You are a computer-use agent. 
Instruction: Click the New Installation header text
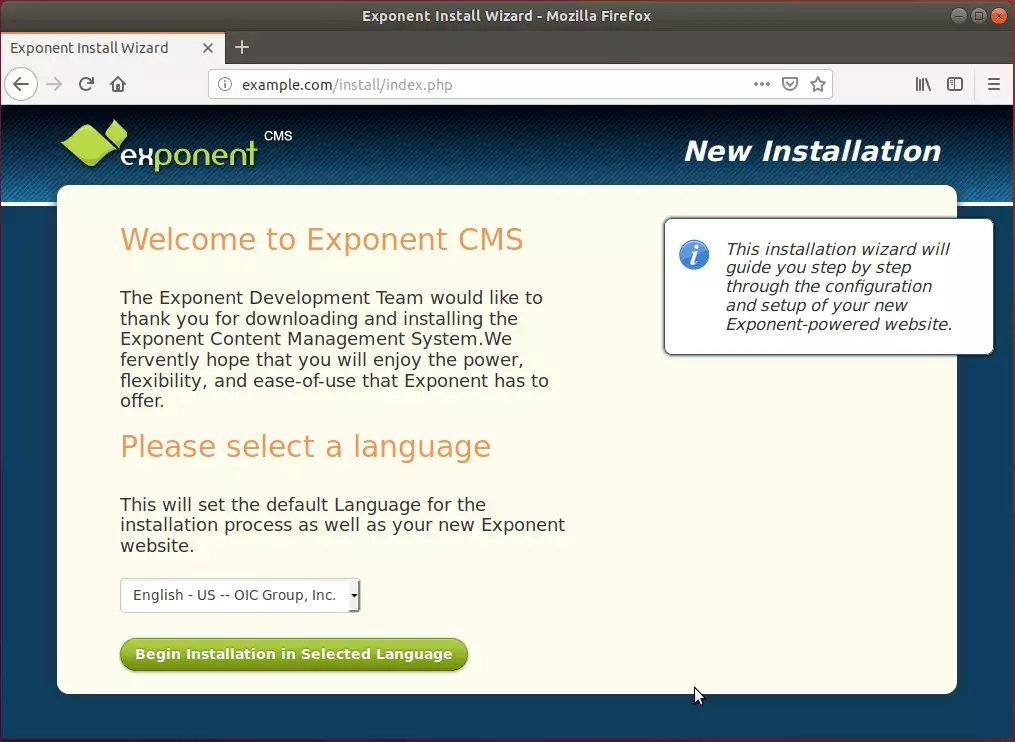812,151
